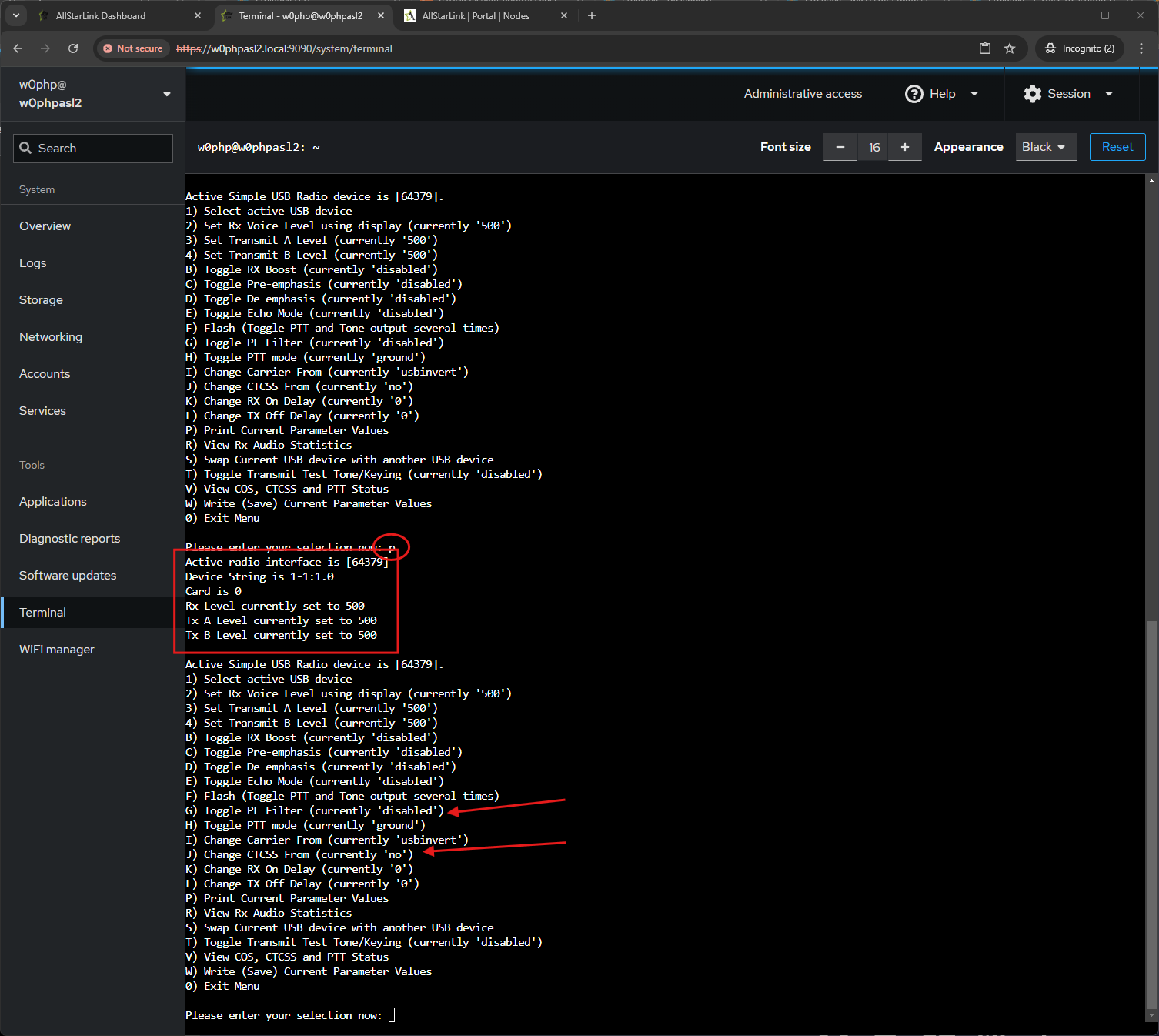The width and height of the screenshot is (1159, 1036).
Task: Open the tab search chevron
Action: pos(16,15)
